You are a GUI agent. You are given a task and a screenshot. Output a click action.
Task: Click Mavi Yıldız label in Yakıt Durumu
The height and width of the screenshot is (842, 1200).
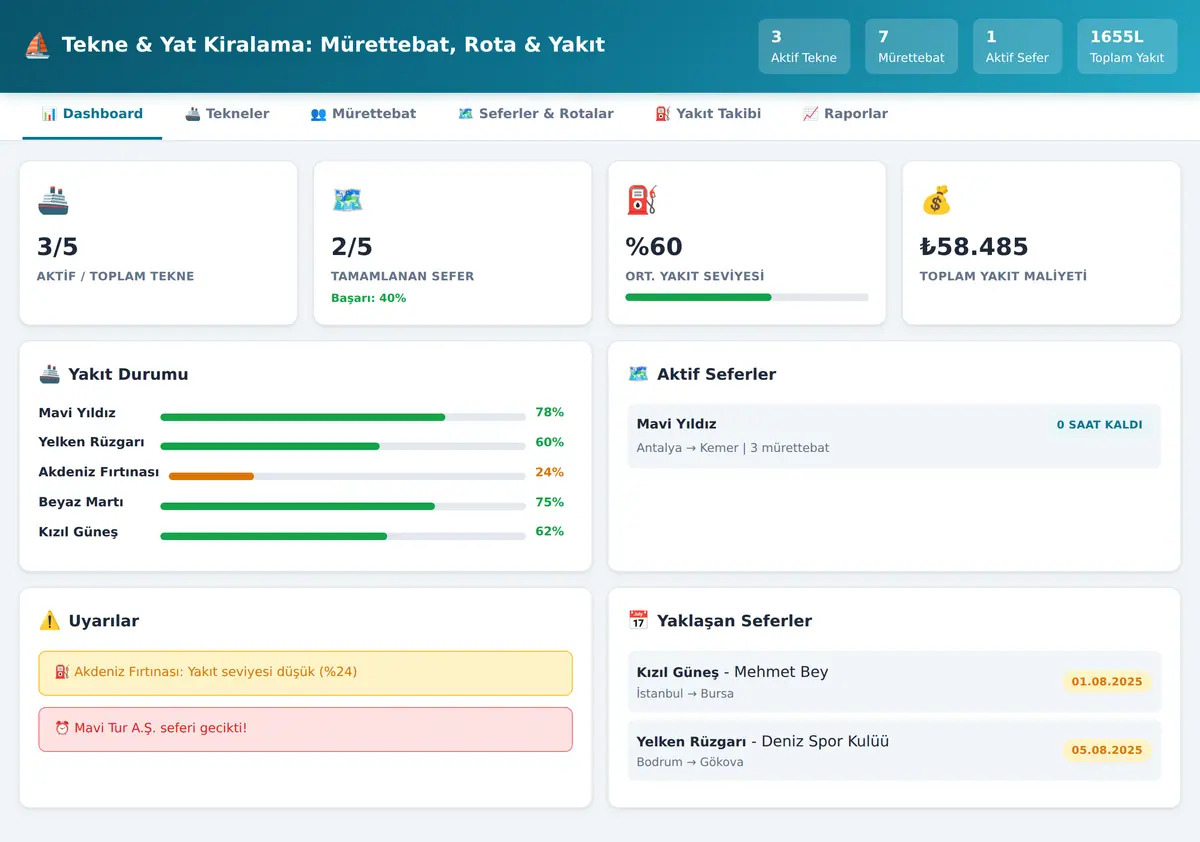tap(77, 413)
